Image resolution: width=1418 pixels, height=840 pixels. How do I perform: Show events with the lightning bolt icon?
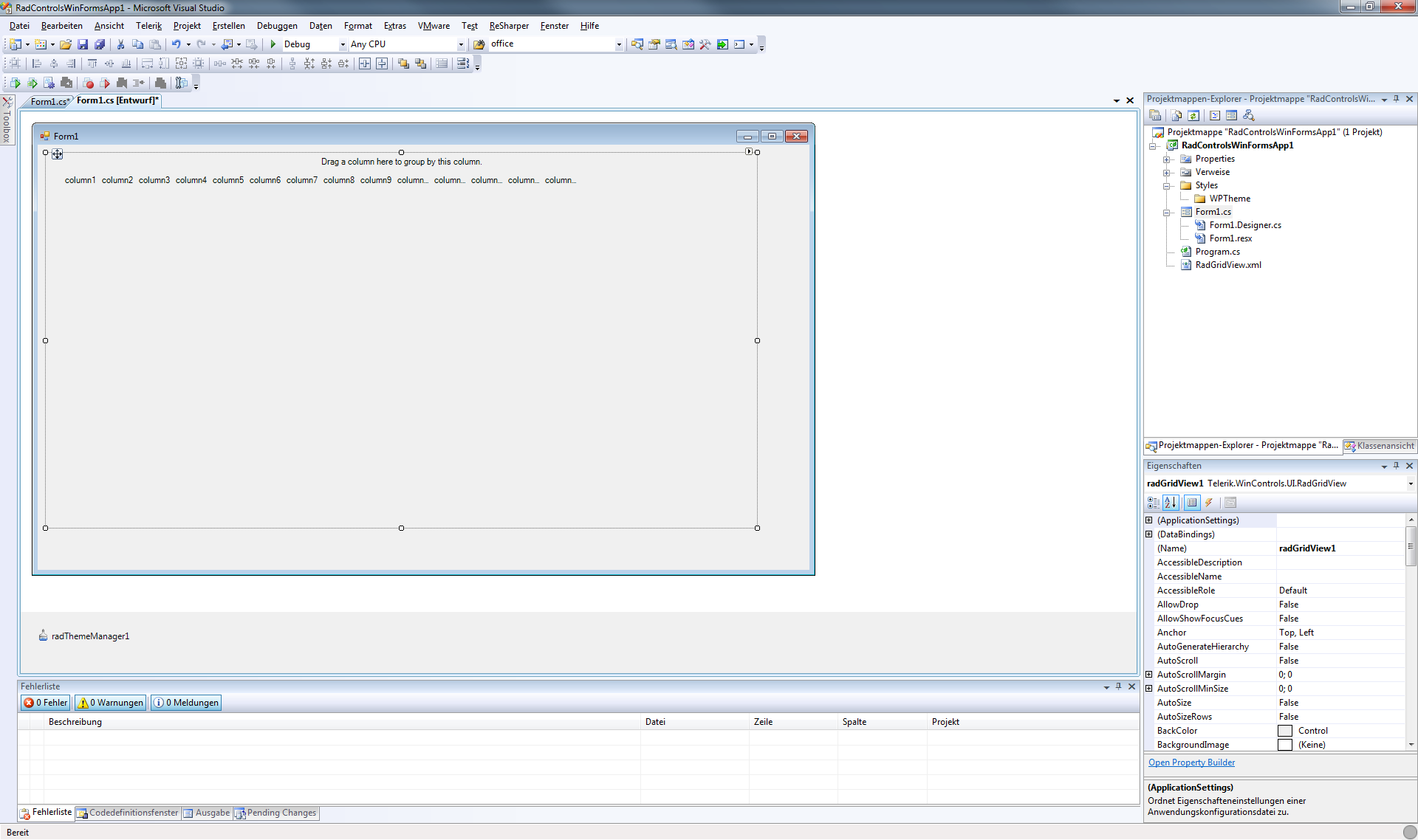[1209, 503]
